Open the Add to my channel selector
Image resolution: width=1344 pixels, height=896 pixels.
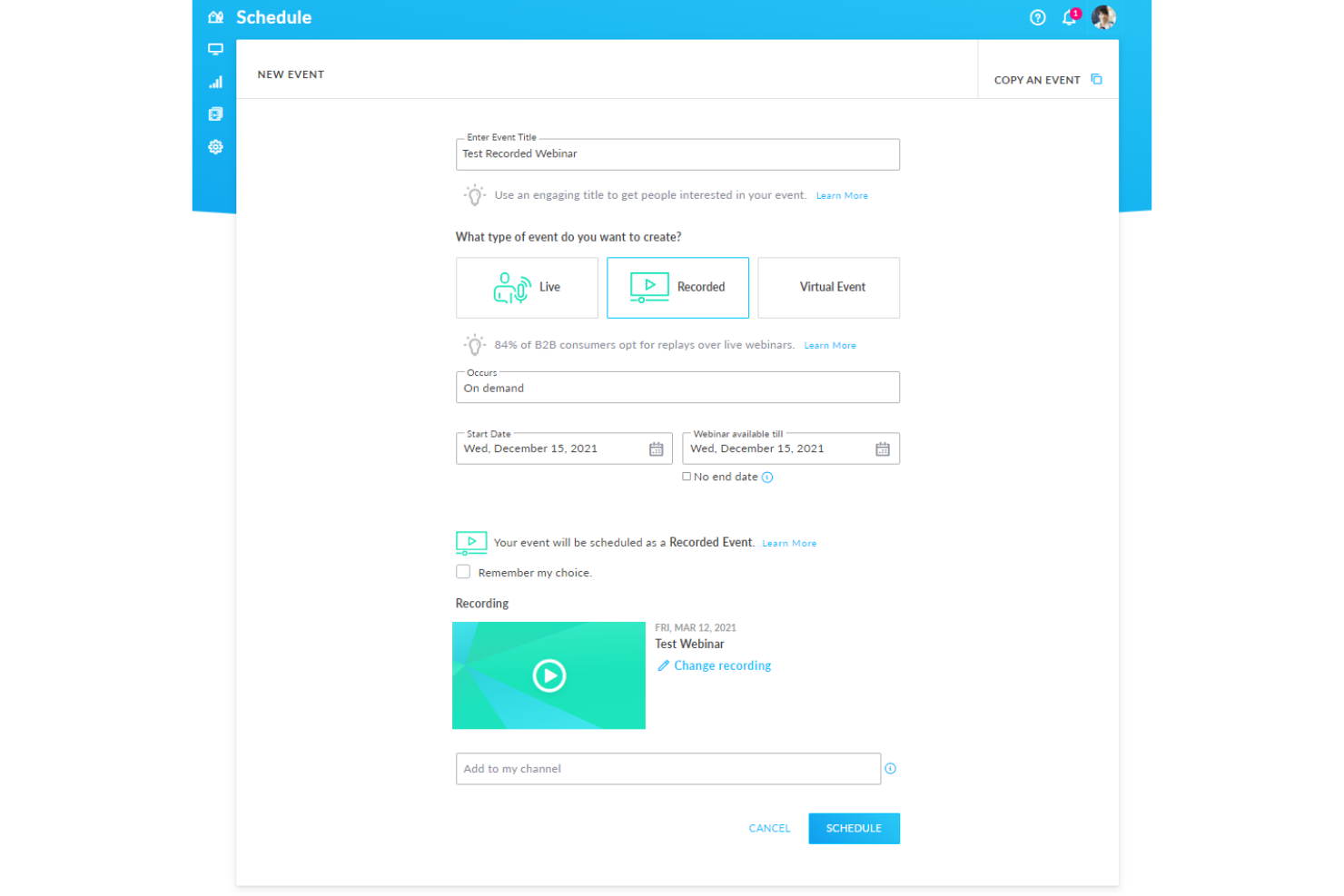pos(668,768)
